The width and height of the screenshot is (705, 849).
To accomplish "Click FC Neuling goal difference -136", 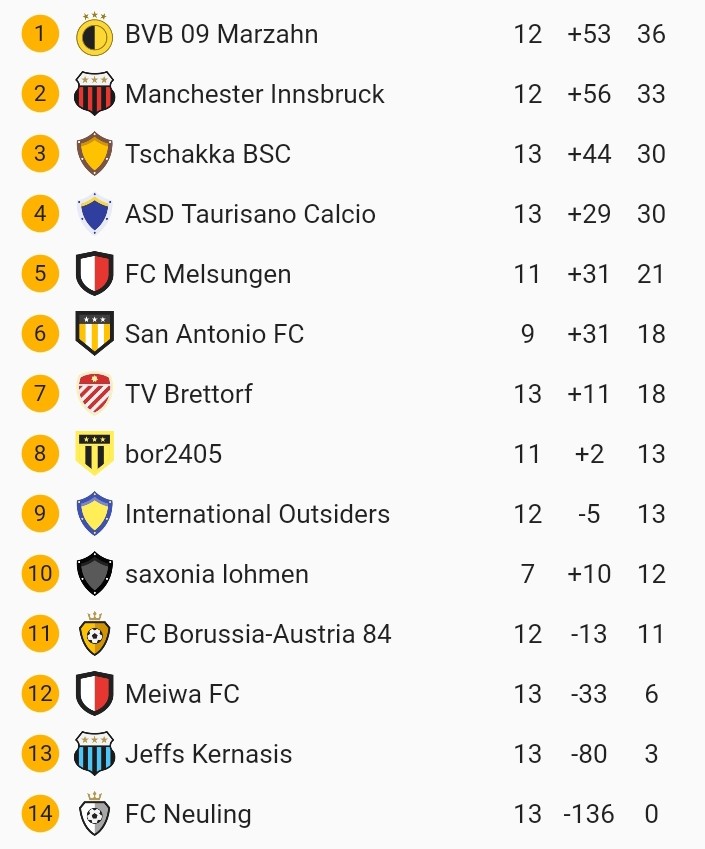I will click(x=588, y=814).
